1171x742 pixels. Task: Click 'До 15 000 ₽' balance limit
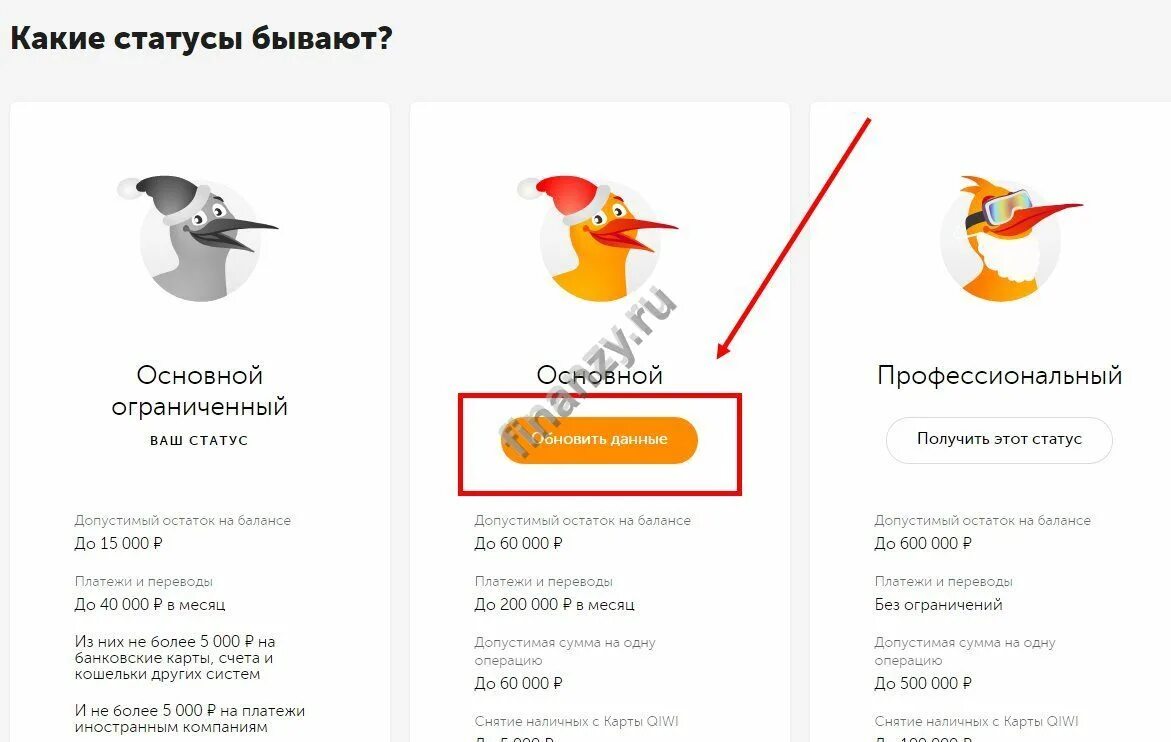[118, 543]
